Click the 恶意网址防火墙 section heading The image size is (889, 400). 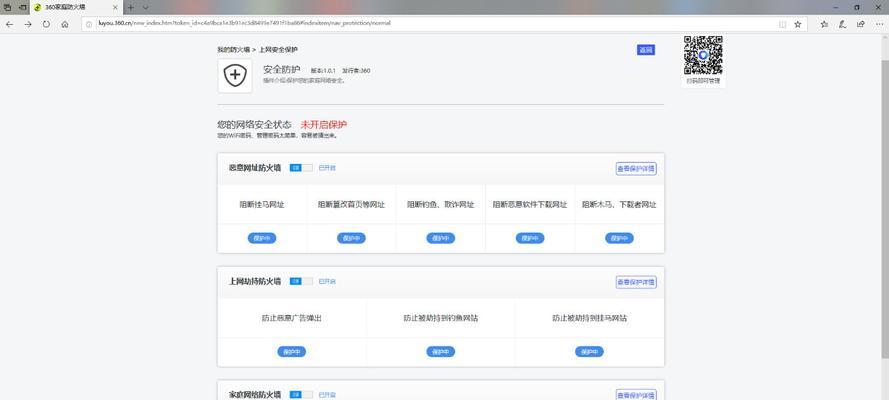tap(255, 168)
